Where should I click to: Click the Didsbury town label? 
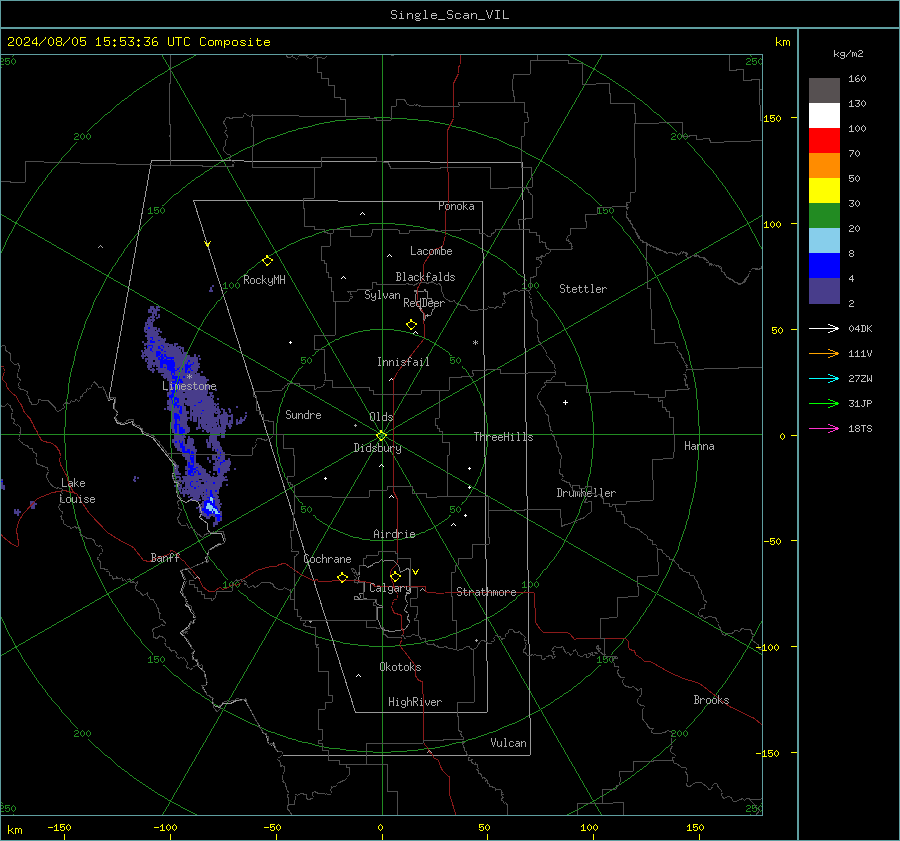pos(377,448)
